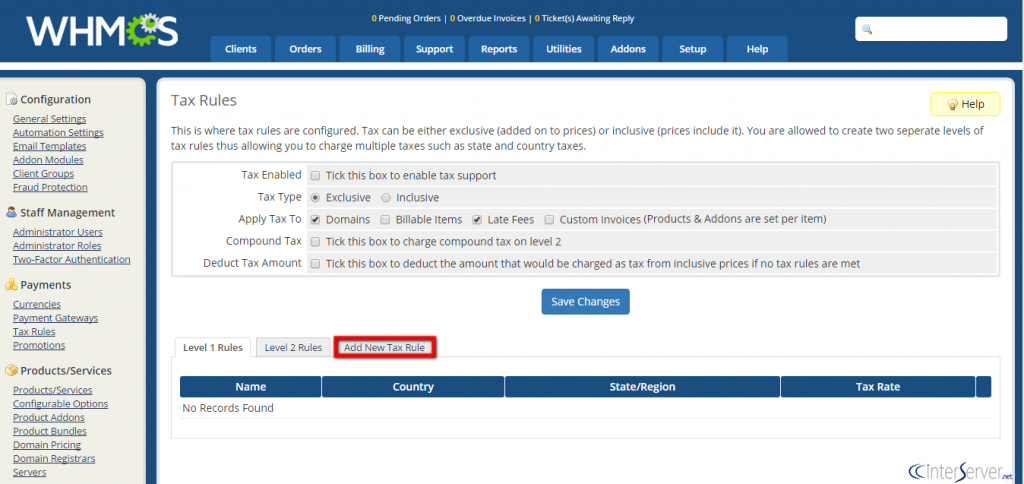
Task: Tick the Billable Items checkbox
Action: pyautogui.click(x=385, y=219)
